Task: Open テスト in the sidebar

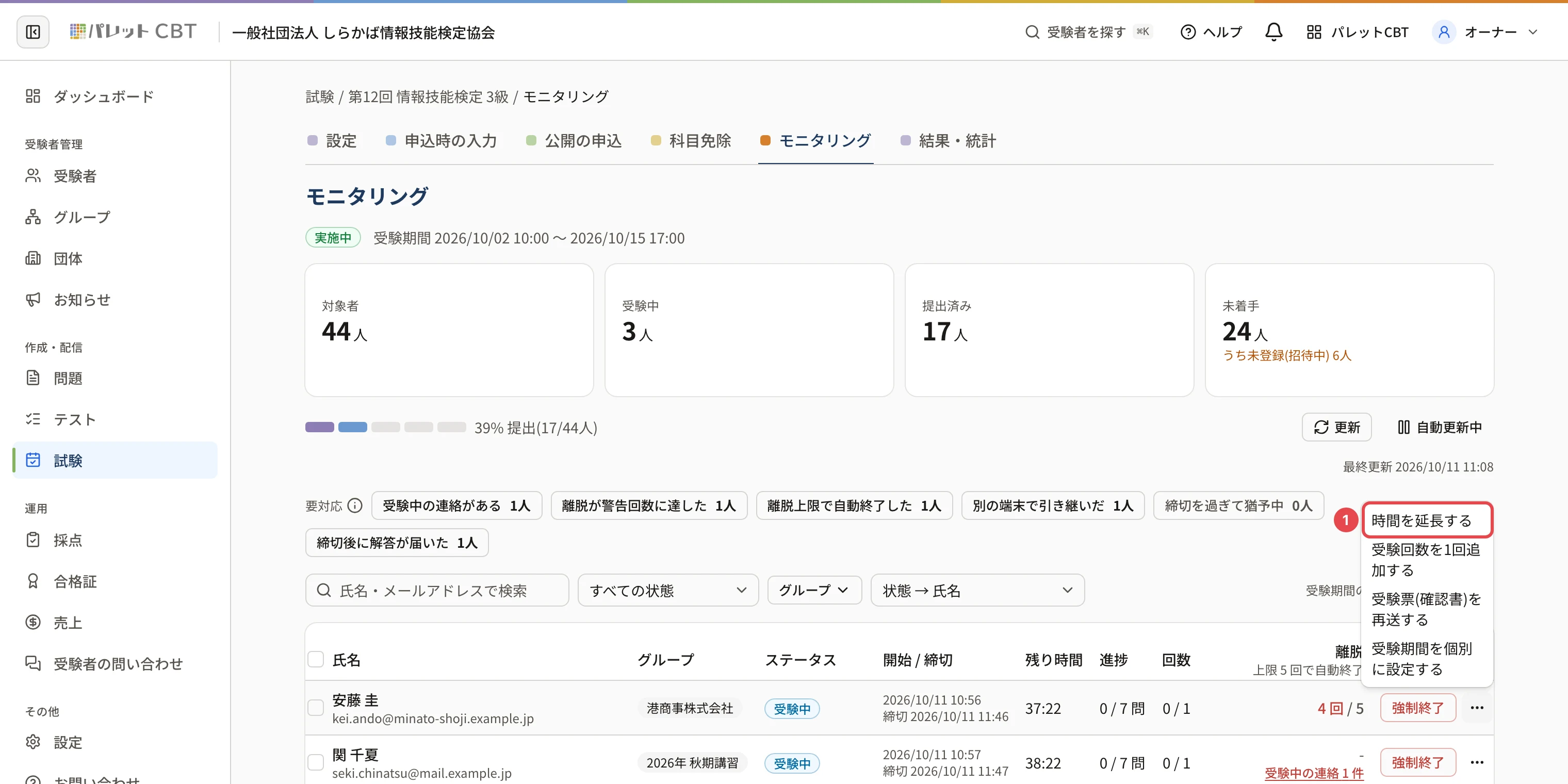Action: click(x=115, y=419)
